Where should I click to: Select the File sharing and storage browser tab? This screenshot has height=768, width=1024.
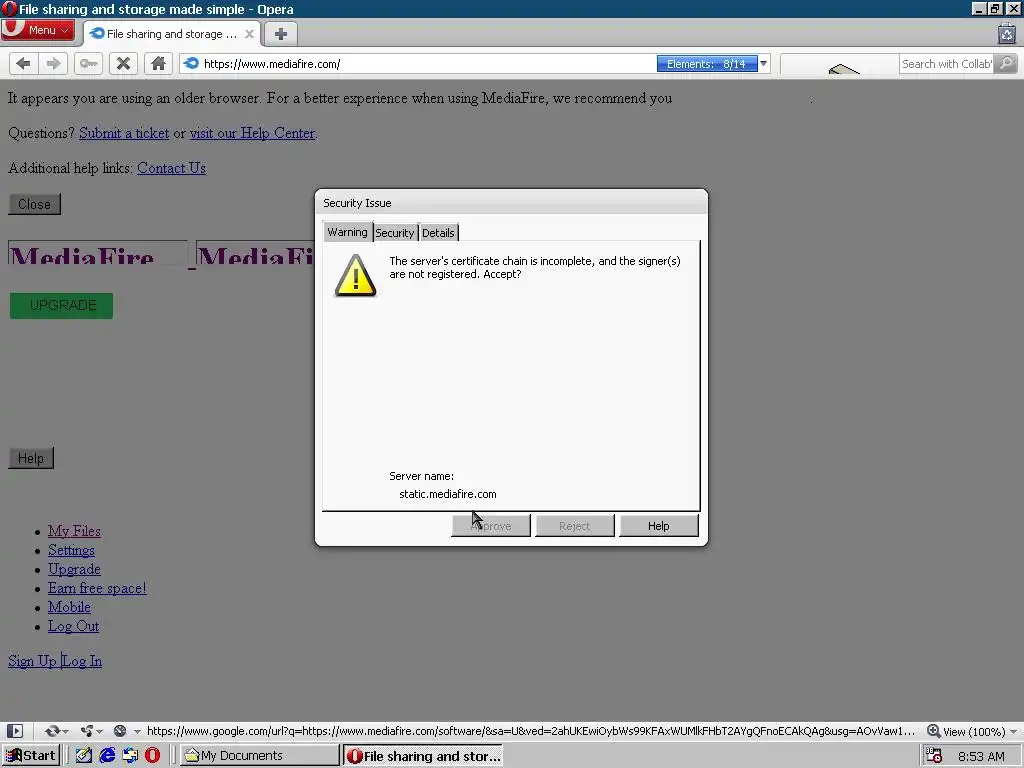point(171,34)
